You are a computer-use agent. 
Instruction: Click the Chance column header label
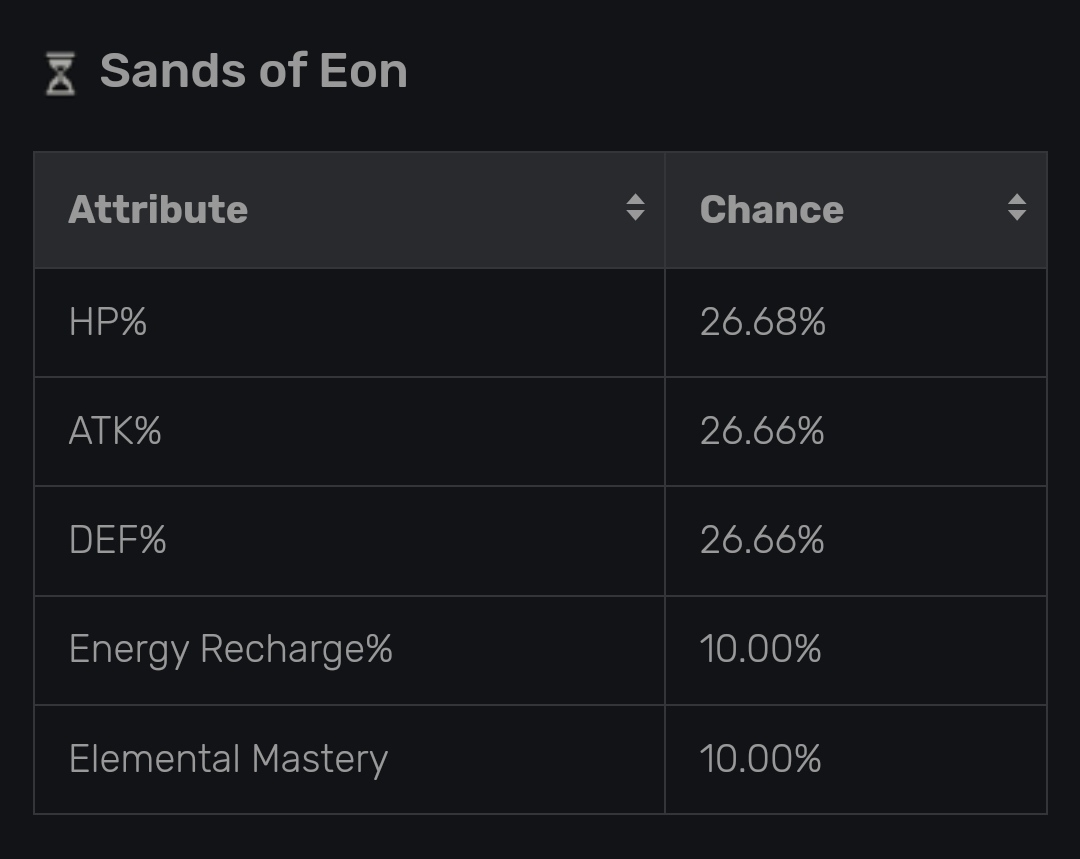771,210
